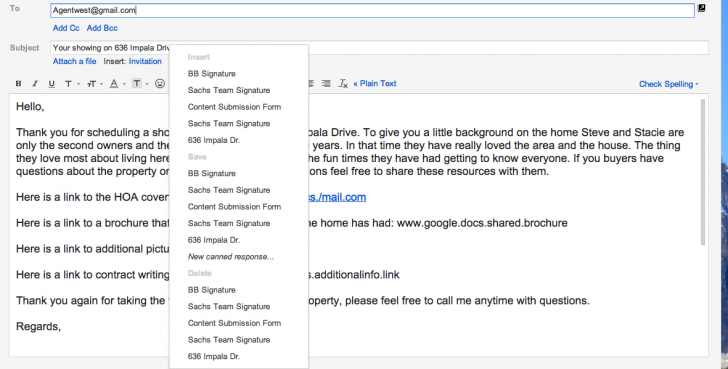
Task: Click the Attach a file link
Action: 74,61
